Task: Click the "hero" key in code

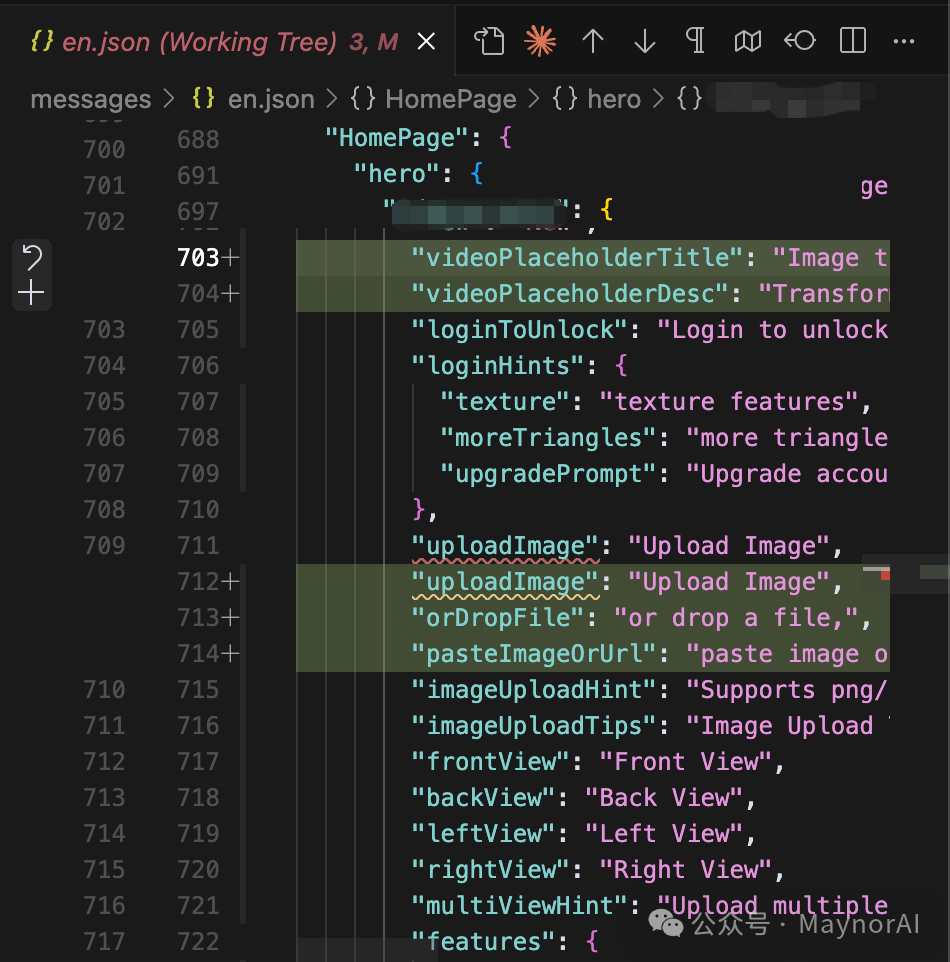Action: click(396, 174)
